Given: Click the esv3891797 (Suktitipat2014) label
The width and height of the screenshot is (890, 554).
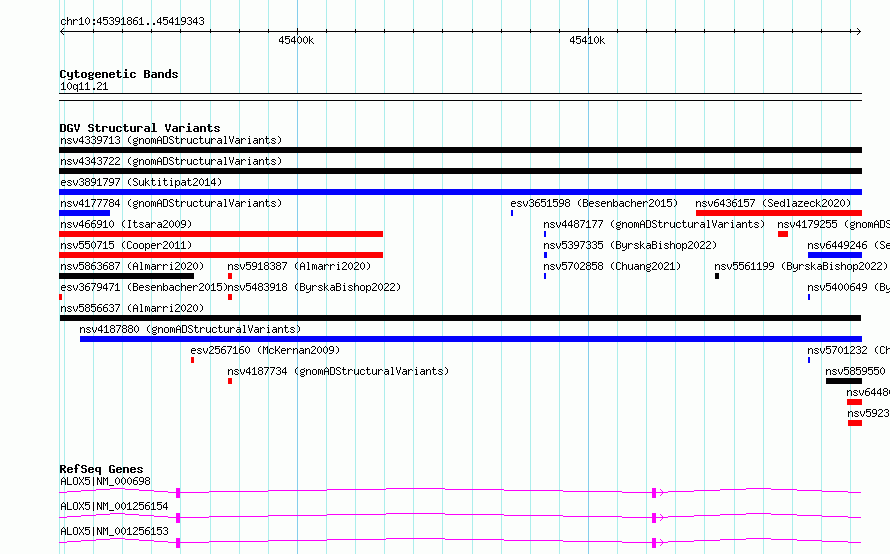Looking at the screenshot, I should [141, 182].
